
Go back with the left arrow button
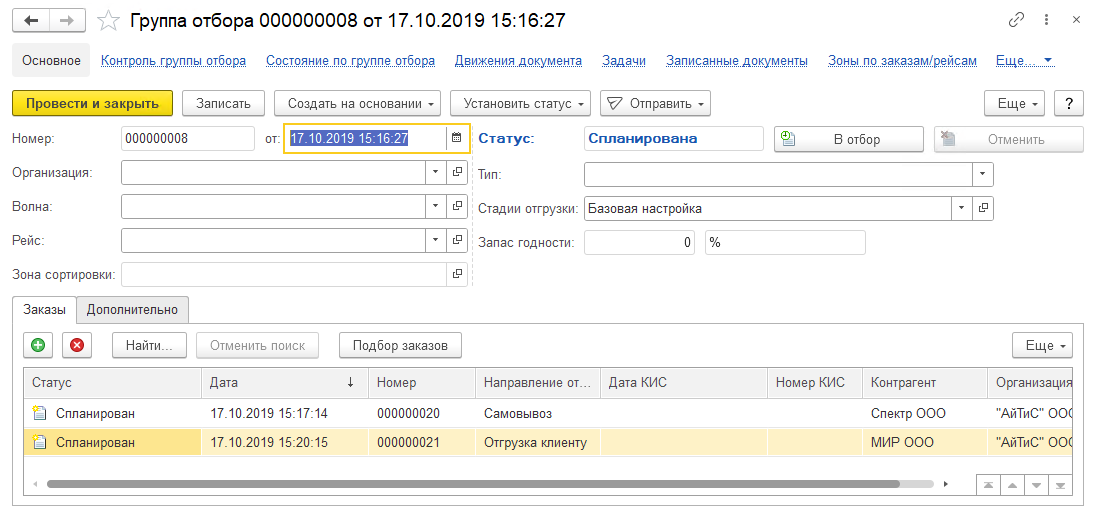pyautogui.click(x=31, y=20)
